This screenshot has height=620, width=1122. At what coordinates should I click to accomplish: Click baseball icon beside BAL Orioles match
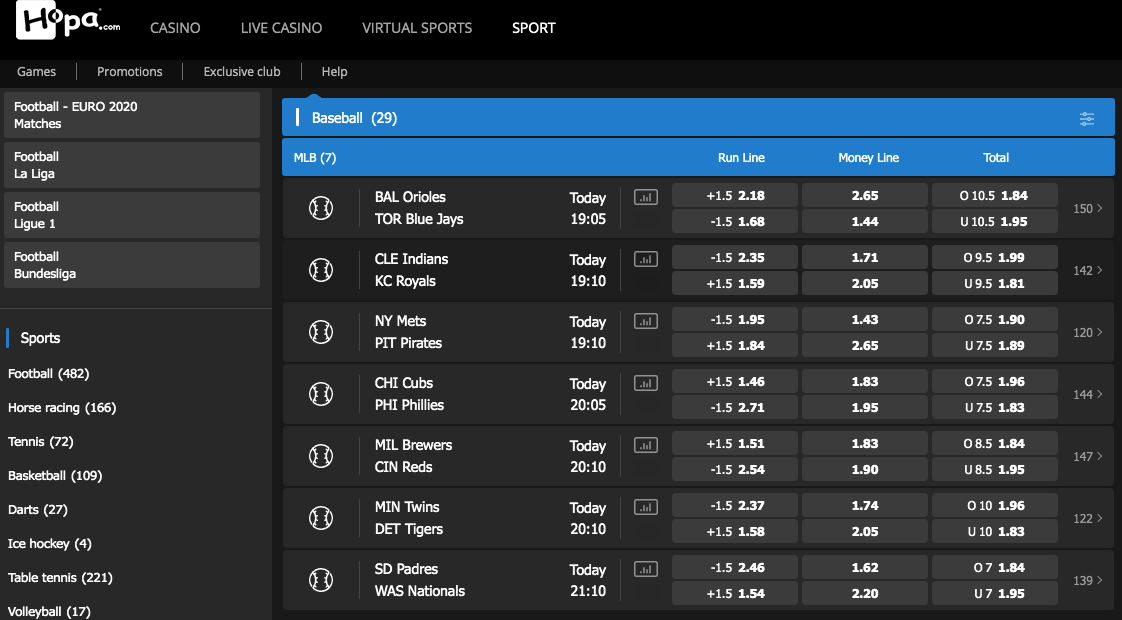321,208
